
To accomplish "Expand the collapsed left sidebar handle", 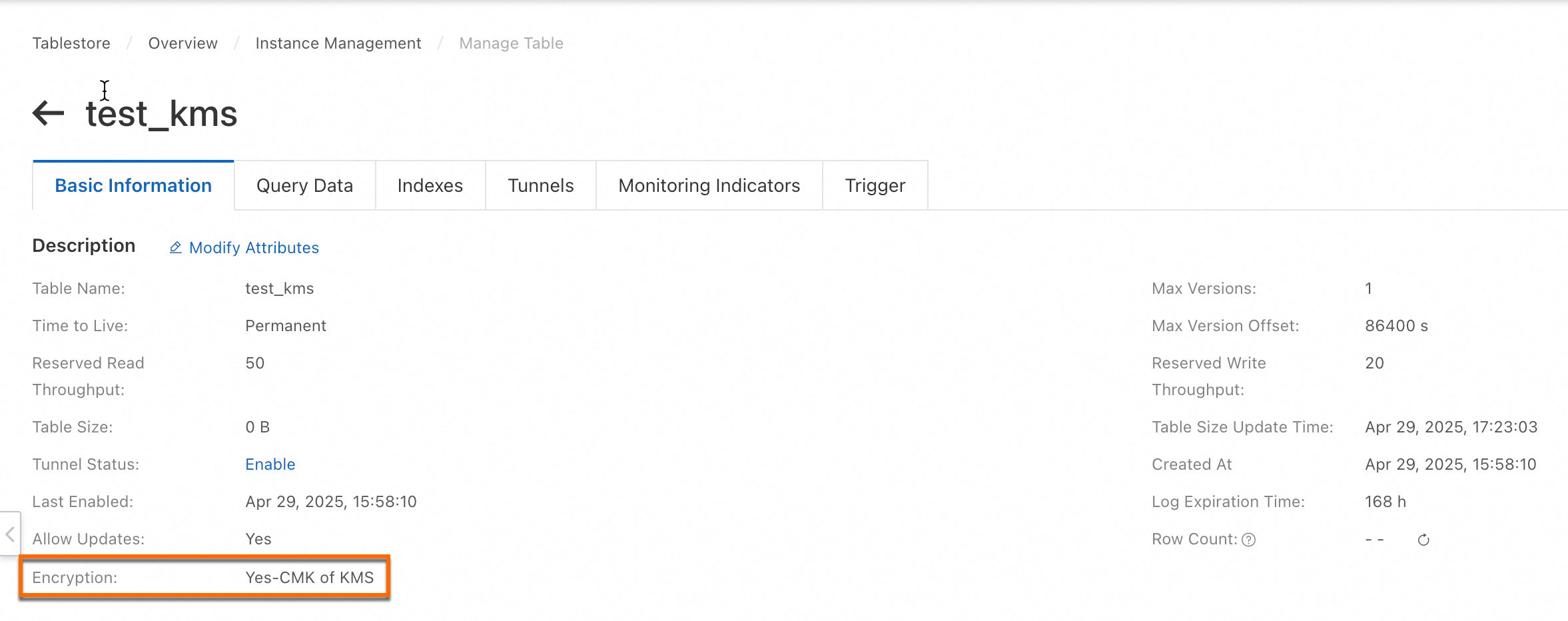I will (10, 534).
